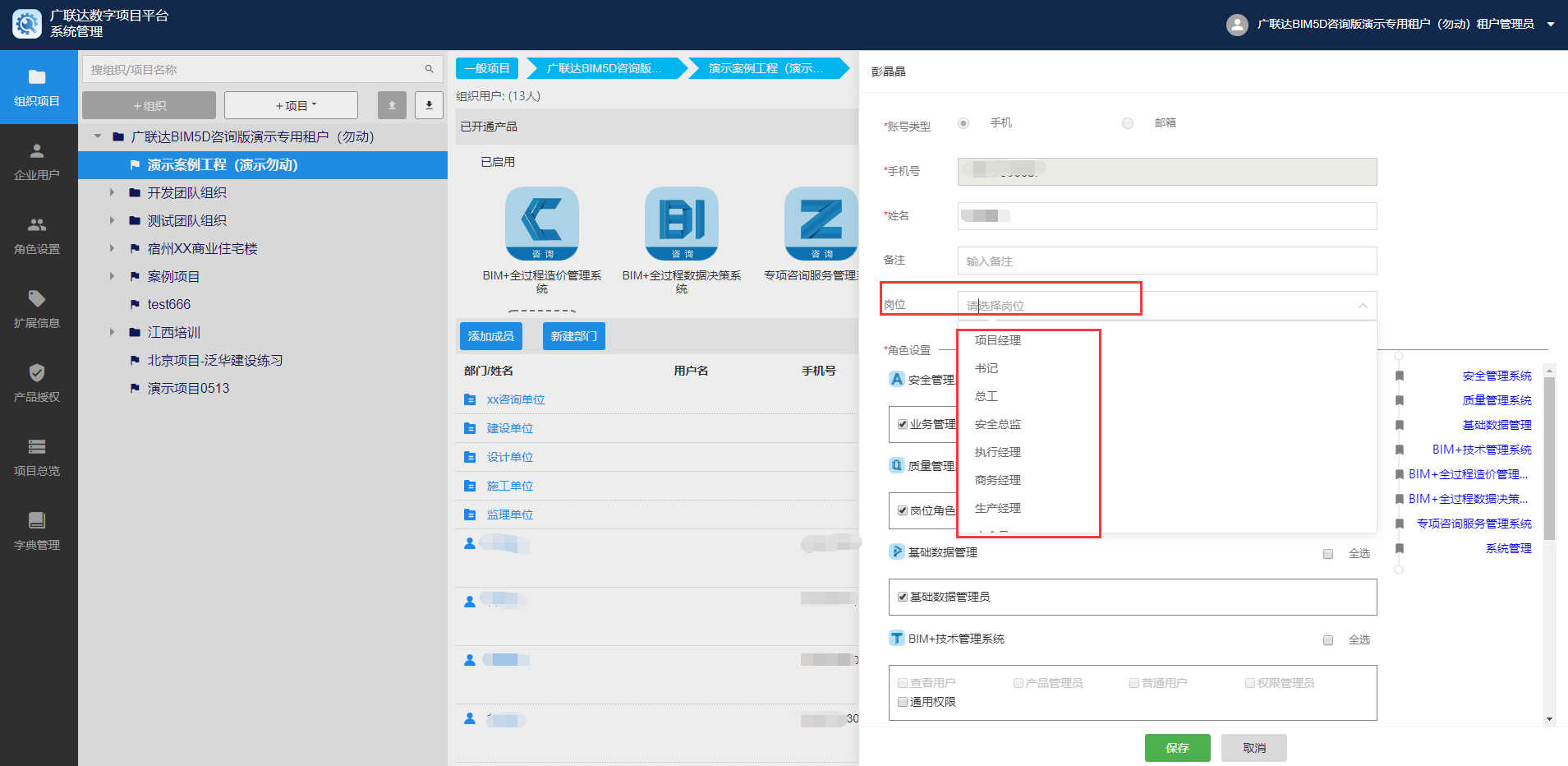Screen dimensions: 1568x766
Task: Click folder icon of xx咨询单位
Action: pyautogui.click(x=470, y=399)
